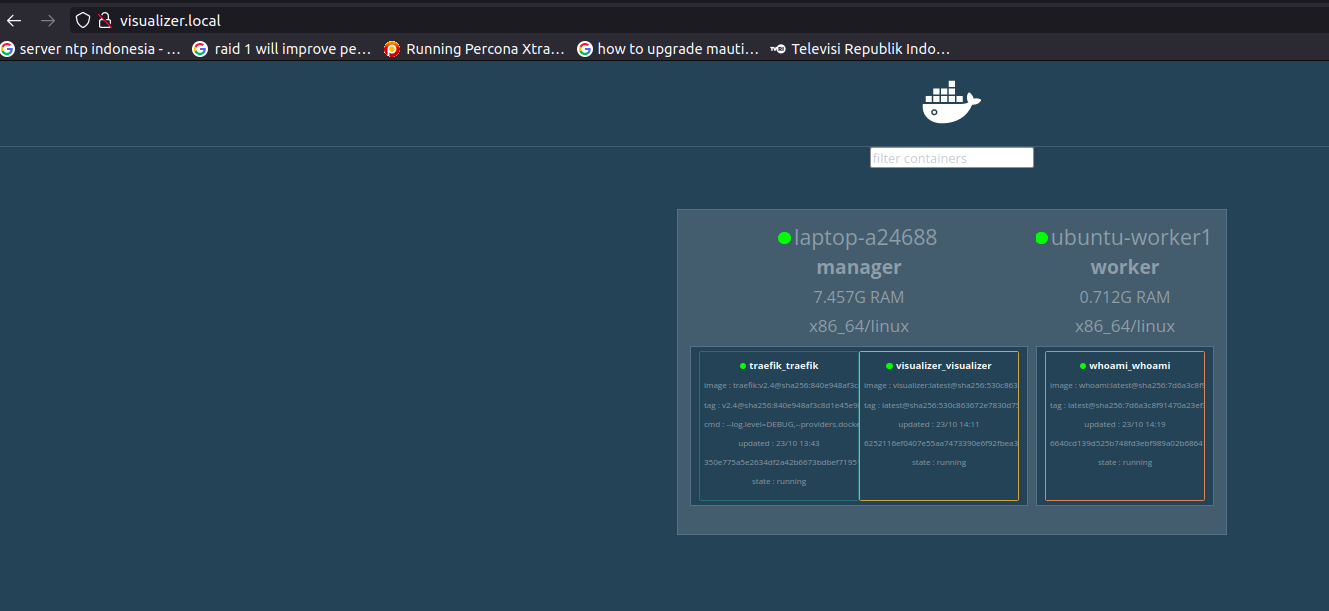Open the "how to upgrade mauti" bookmark
This screenshot has width=1329, height=611.
(668, 48)
